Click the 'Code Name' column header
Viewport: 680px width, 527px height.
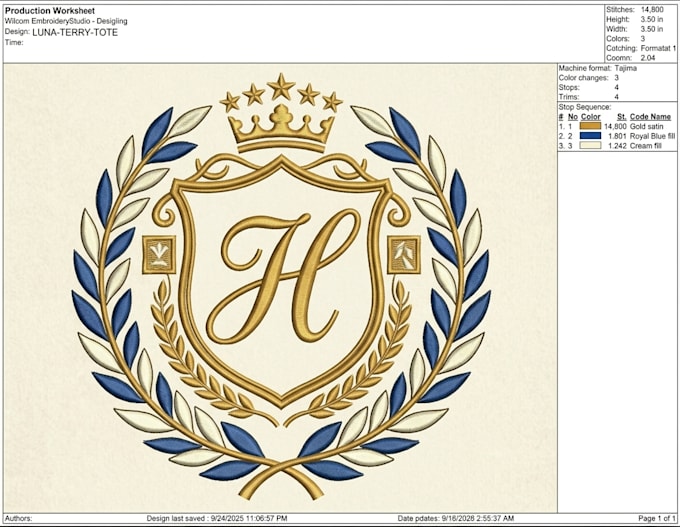click(651, 117)
